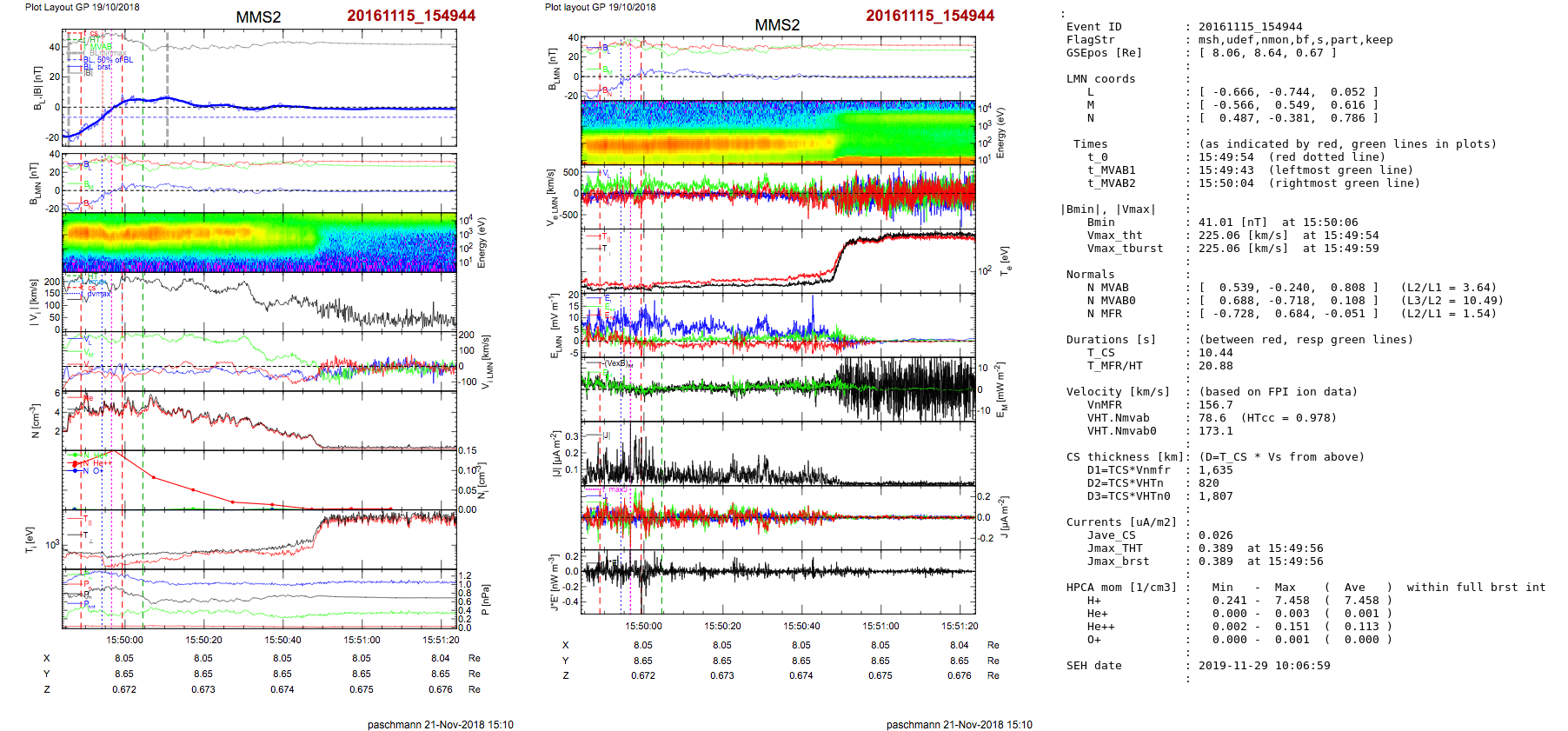This screenshot has width=1568, height=731.
Task: Click the Jave_CS current value 0.026
Action: coord(1215,535)
